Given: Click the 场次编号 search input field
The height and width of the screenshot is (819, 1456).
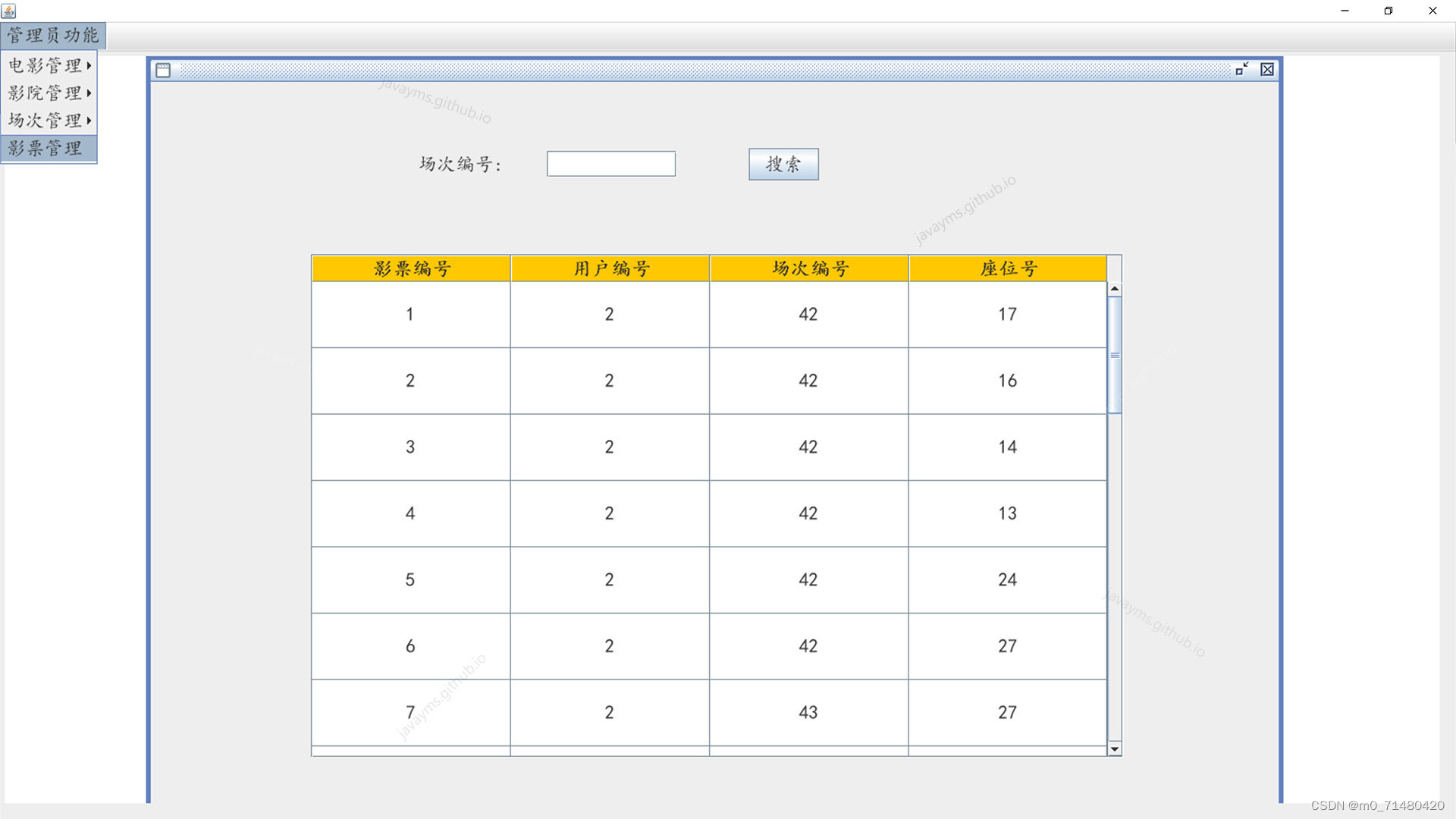Looking at the screenshot, I should pyautogui.click(x=611, y=164).
